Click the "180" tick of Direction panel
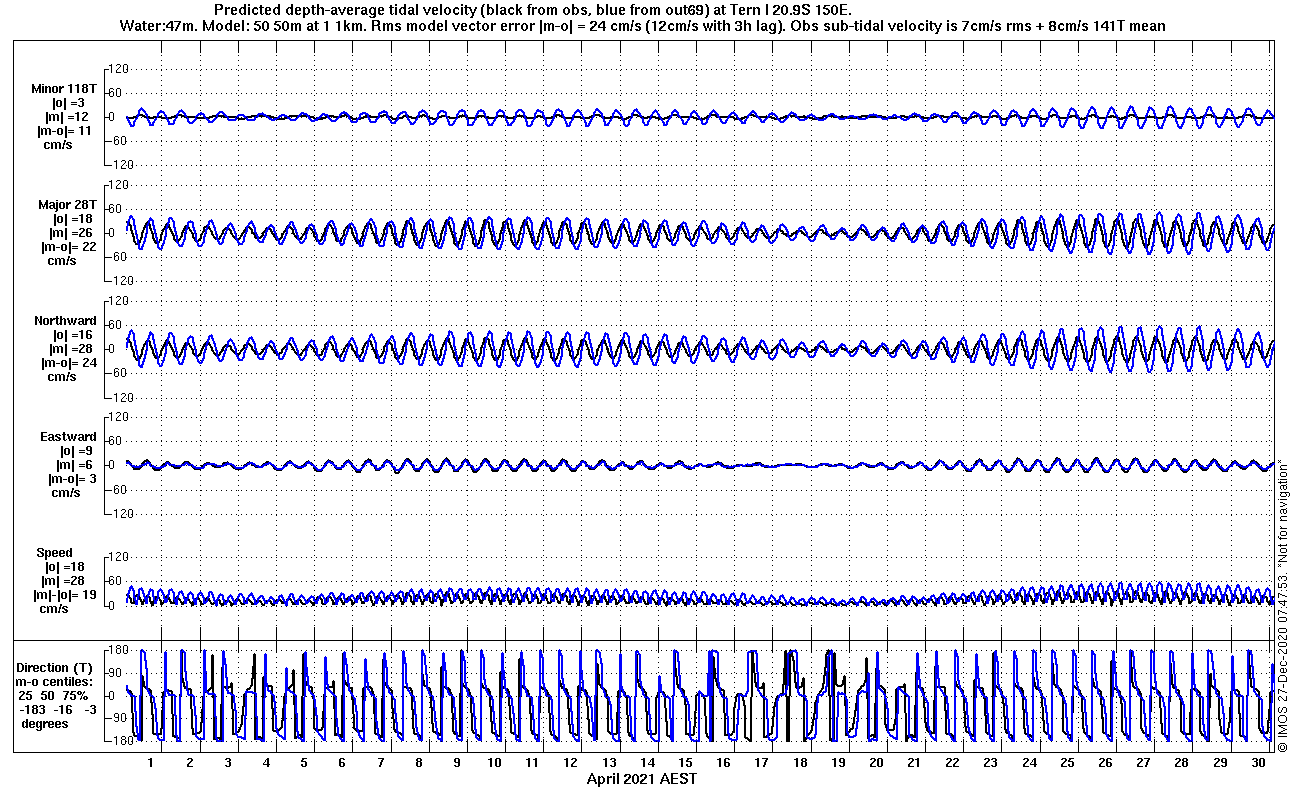Viewport: 1300px width, 800px height. click(119, 651)
